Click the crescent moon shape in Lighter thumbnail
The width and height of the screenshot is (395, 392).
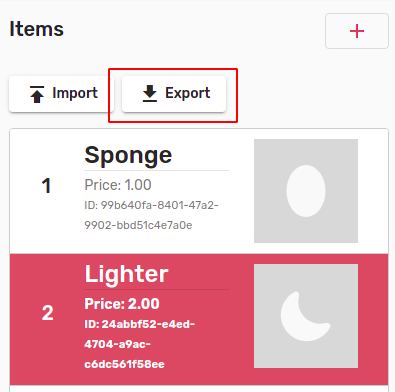click(303, 317)
